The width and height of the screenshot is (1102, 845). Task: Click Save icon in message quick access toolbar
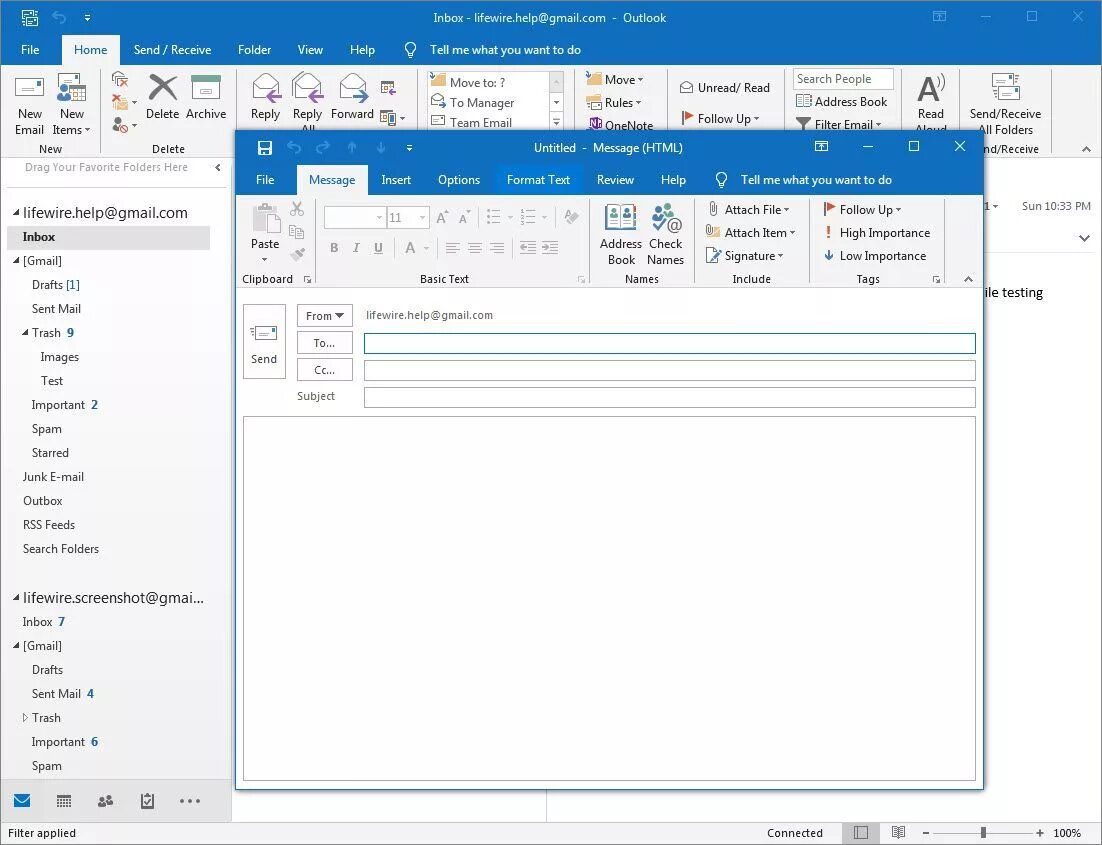pos(265,148)
